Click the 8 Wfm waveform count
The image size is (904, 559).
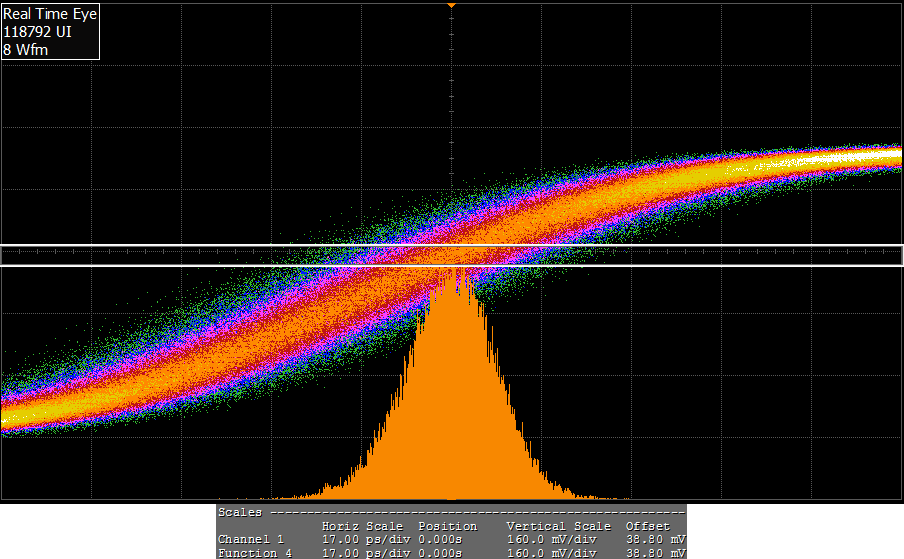tap(26, 49)
